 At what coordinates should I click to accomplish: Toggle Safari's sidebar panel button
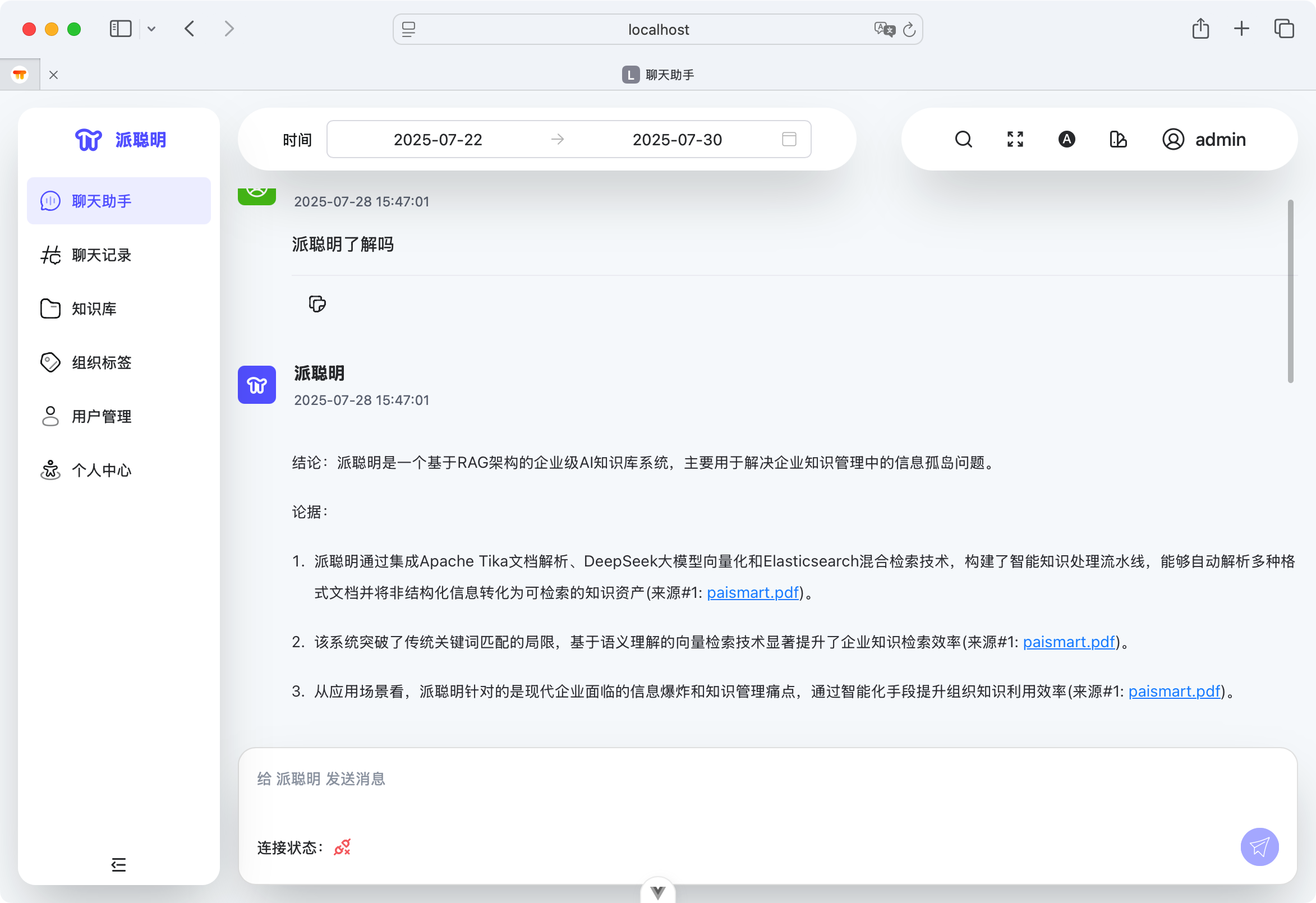click(120, 28)
